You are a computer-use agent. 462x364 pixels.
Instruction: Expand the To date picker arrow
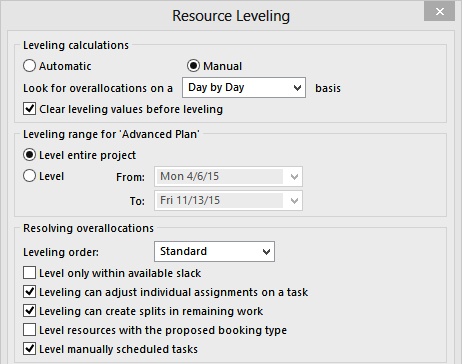[x=294, y=201]
